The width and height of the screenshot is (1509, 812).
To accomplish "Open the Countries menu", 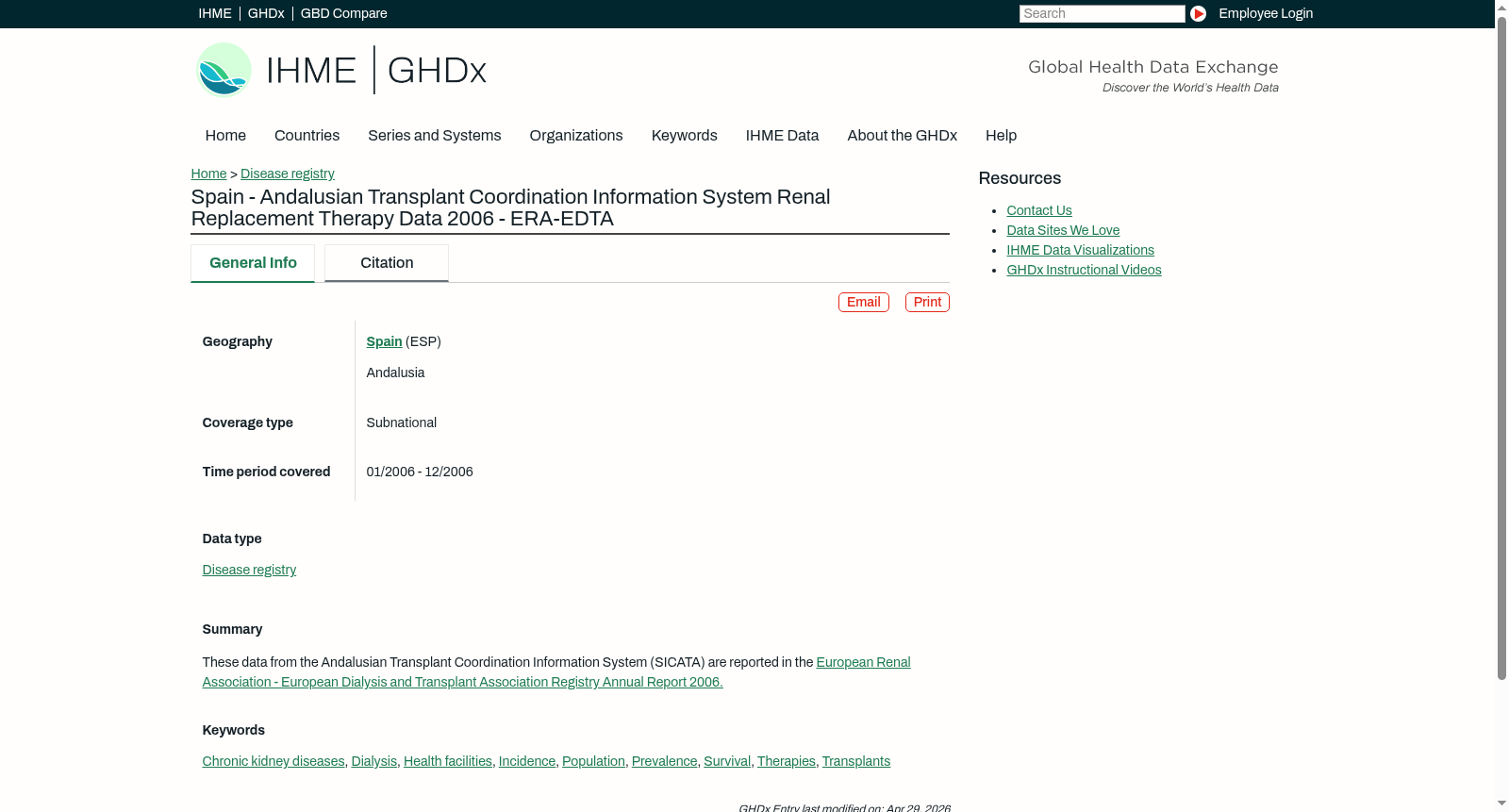I will 307,136.
